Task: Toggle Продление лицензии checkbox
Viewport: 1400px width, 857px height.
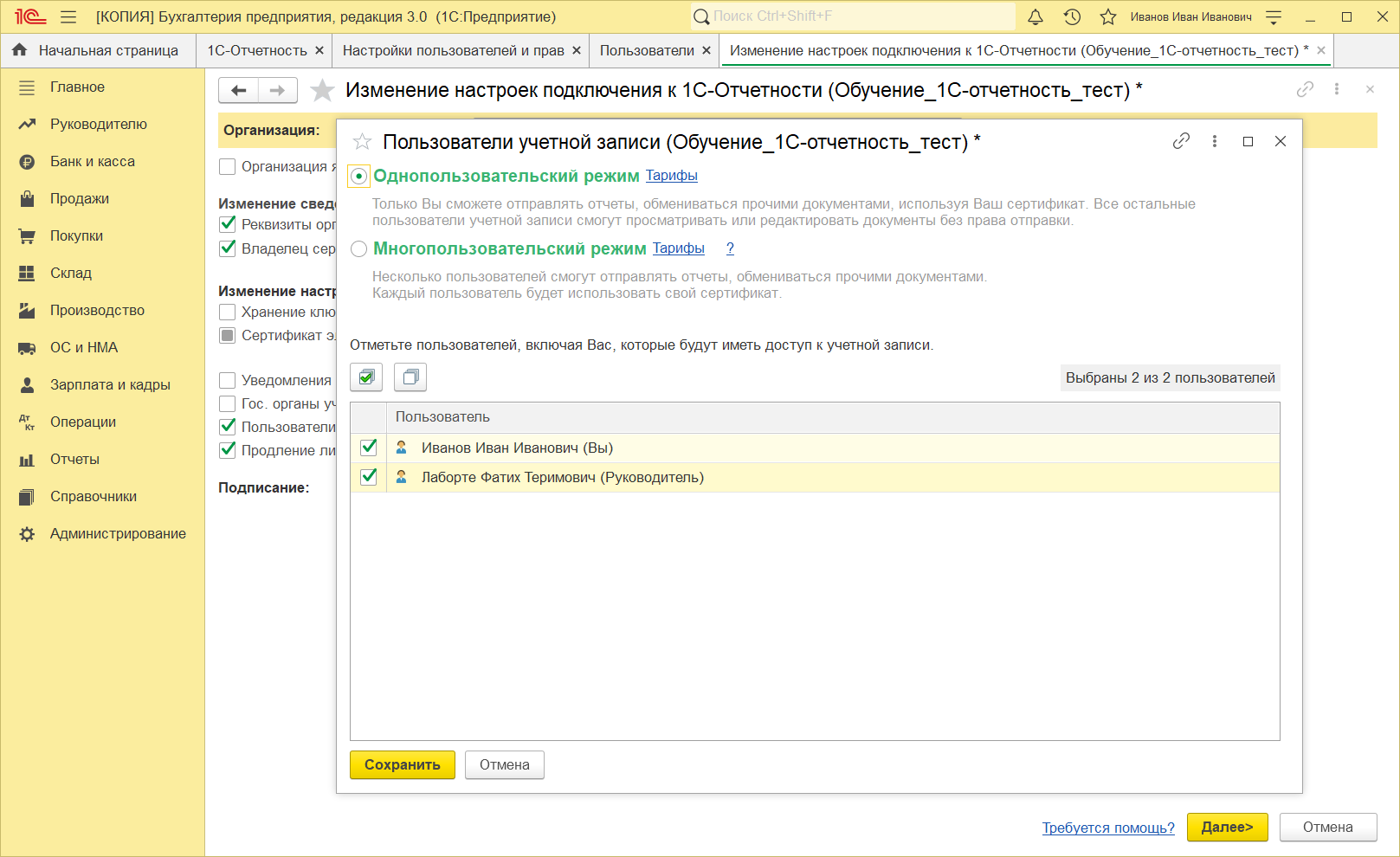Action: [228, 450]
